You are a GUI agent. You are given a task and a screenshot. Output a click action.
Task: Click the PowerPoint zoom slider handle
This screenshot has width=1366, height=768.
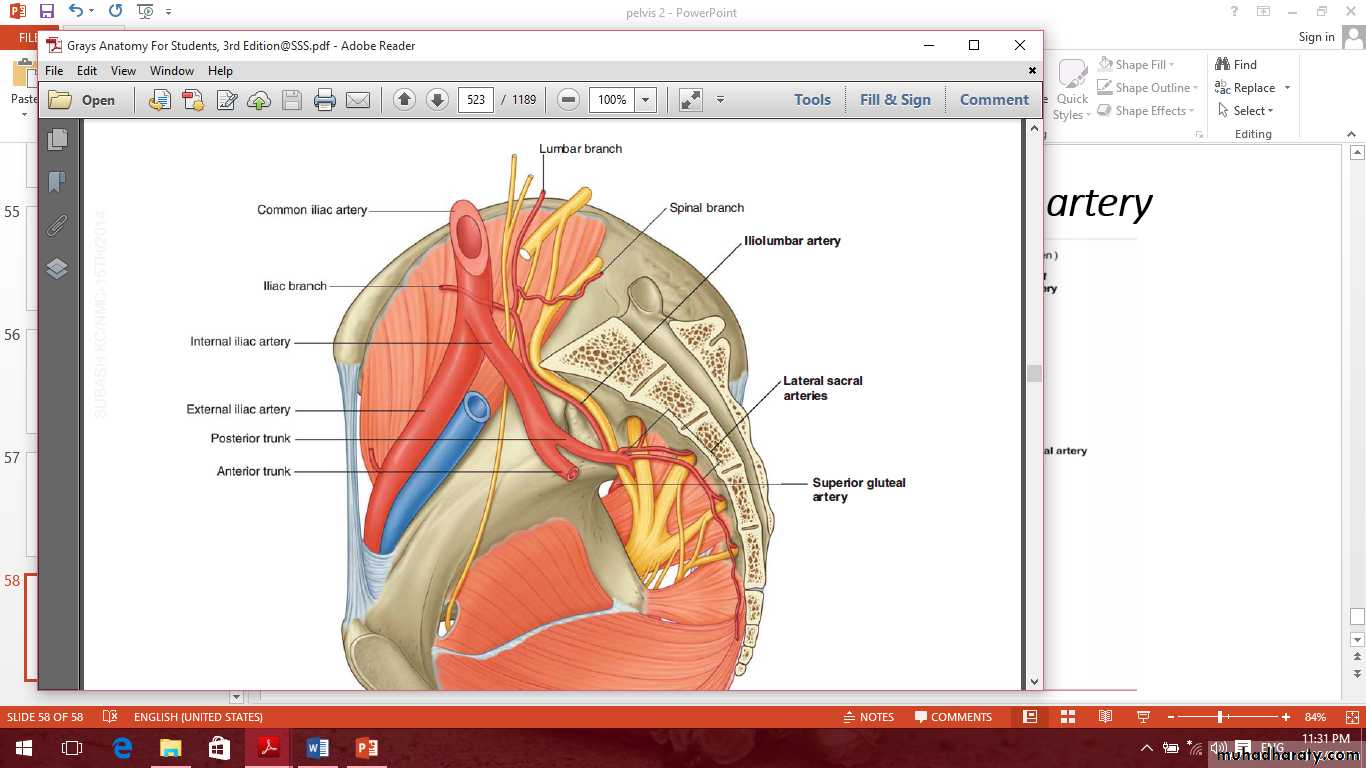coord(1220,717)
